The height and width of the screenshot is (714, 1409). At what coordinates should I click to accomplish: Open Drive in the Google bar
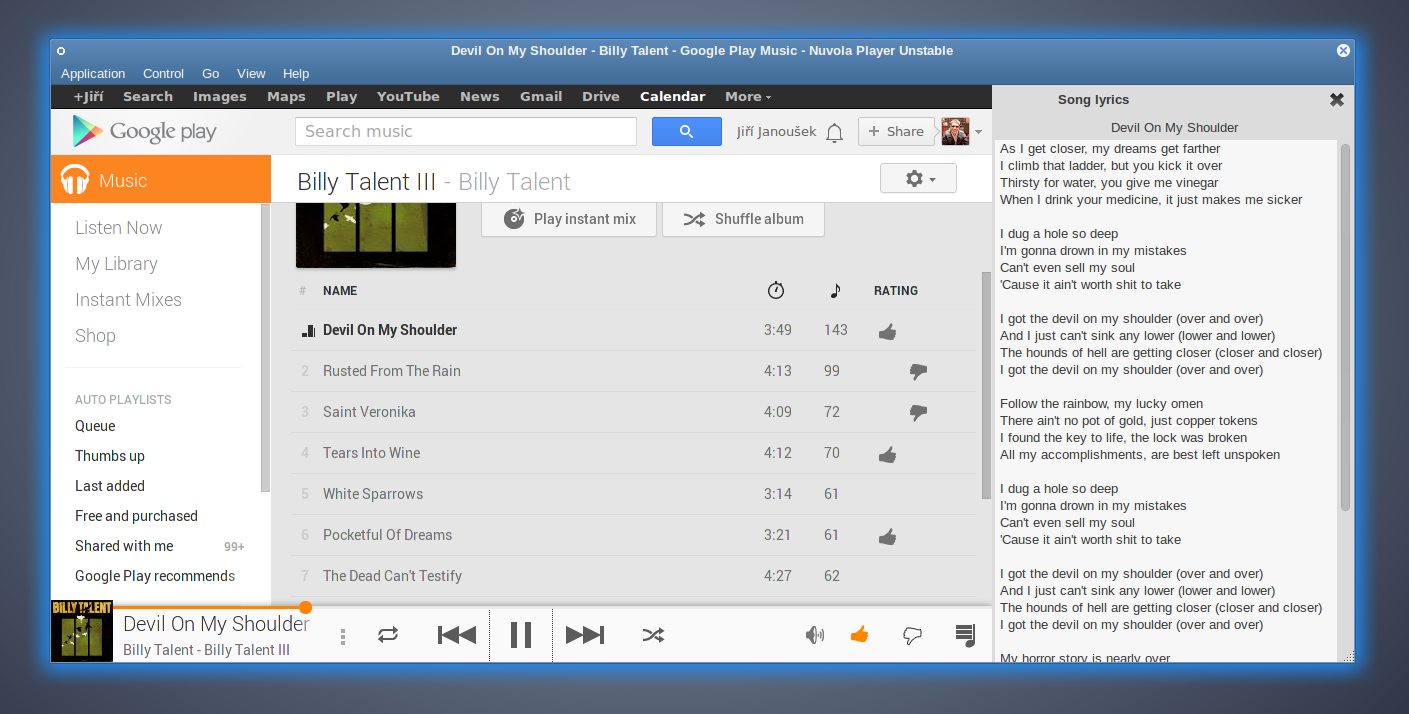coord(601,96)
